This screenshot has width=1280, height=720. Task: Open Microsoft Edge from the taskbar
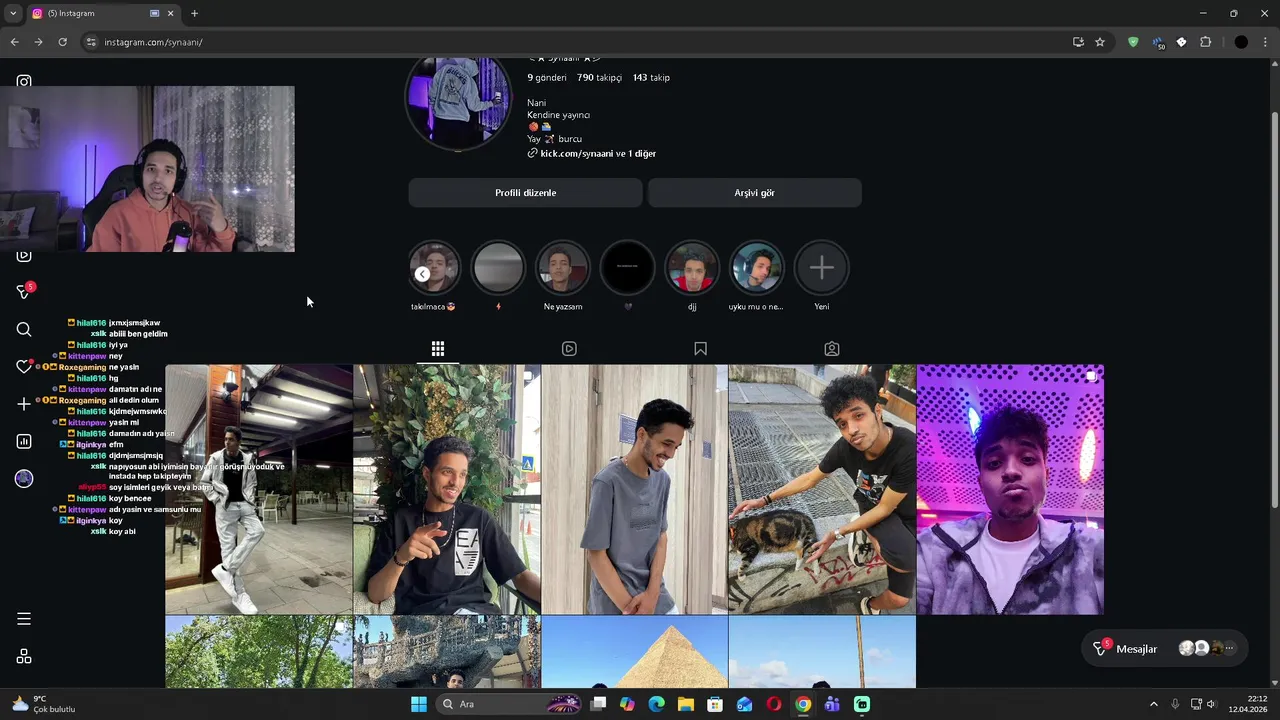pos(656,704)
